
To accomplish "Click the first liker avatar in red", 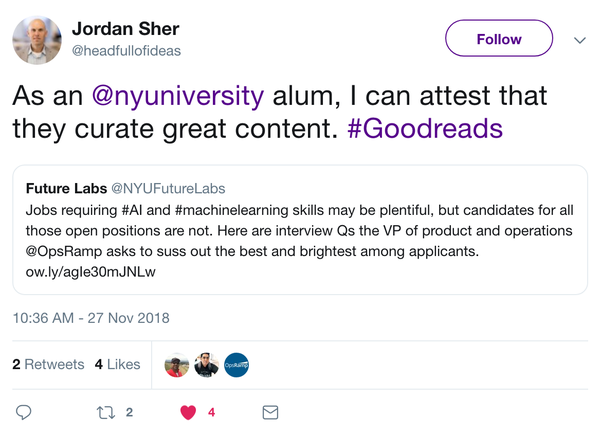I will 177,366.
